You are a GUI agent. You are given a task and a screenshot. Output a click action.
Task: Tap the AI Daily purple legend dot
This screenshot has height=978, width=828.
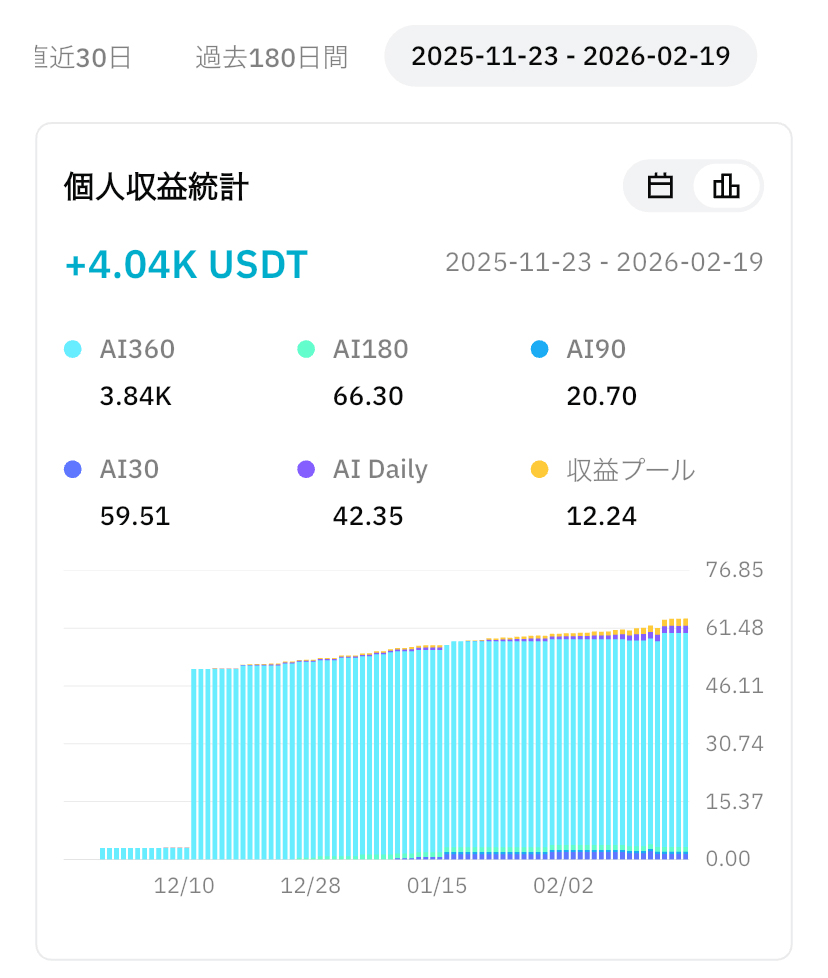306,469
